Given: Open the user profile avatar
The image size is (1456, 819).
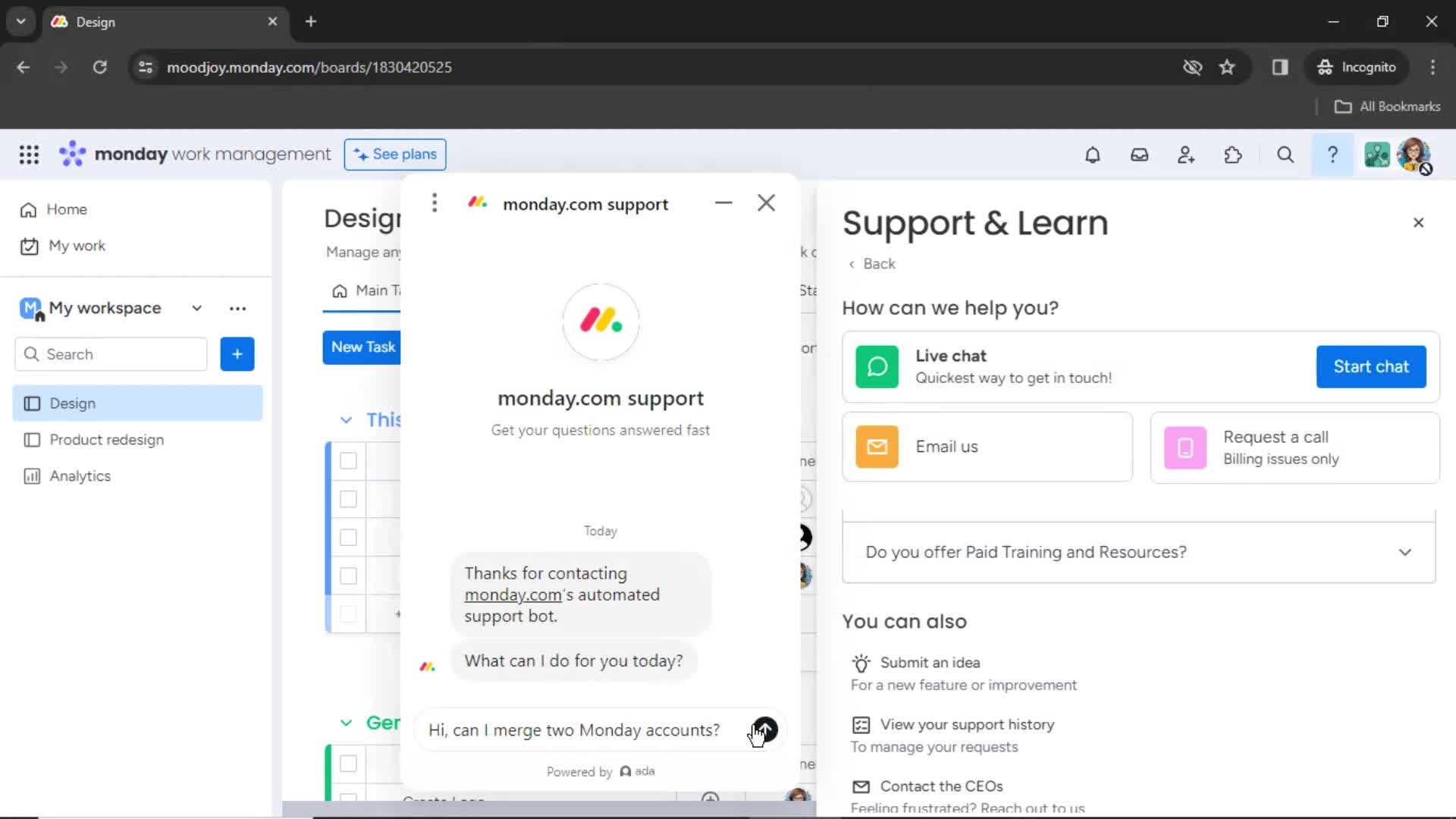Looking at the screenshot, I should (x=1414, y=155).
